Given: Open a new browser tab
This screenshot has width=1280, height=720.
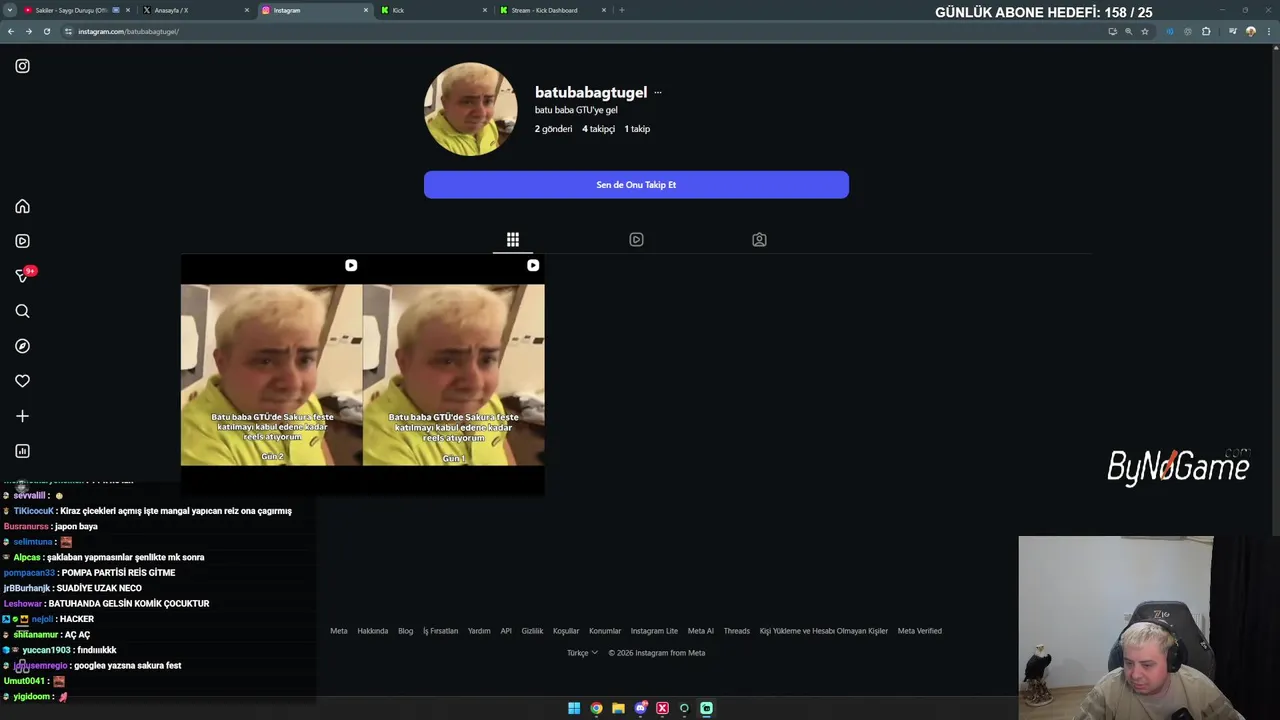Looking at the screenshot, I should (x=622, y=10).
